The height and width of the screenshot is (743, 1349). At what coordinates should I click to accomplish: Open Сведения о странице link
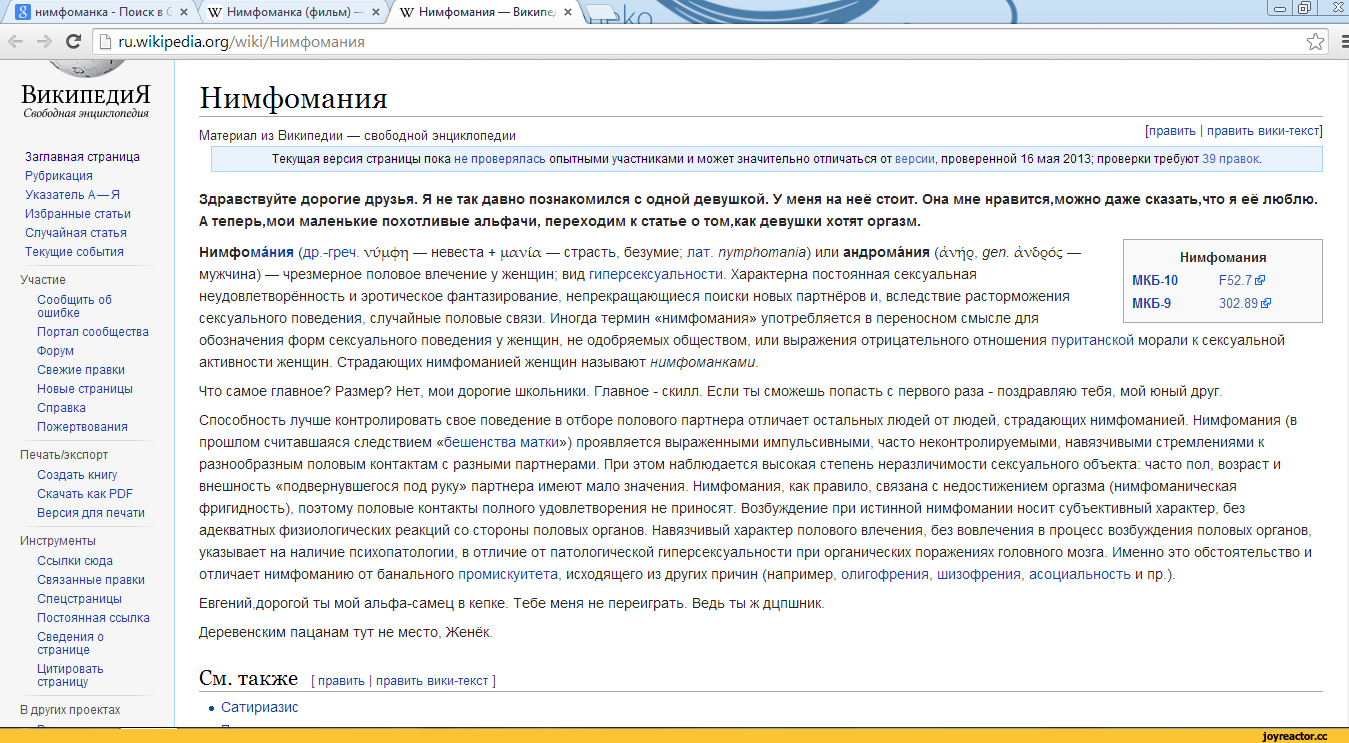[70, 643]
